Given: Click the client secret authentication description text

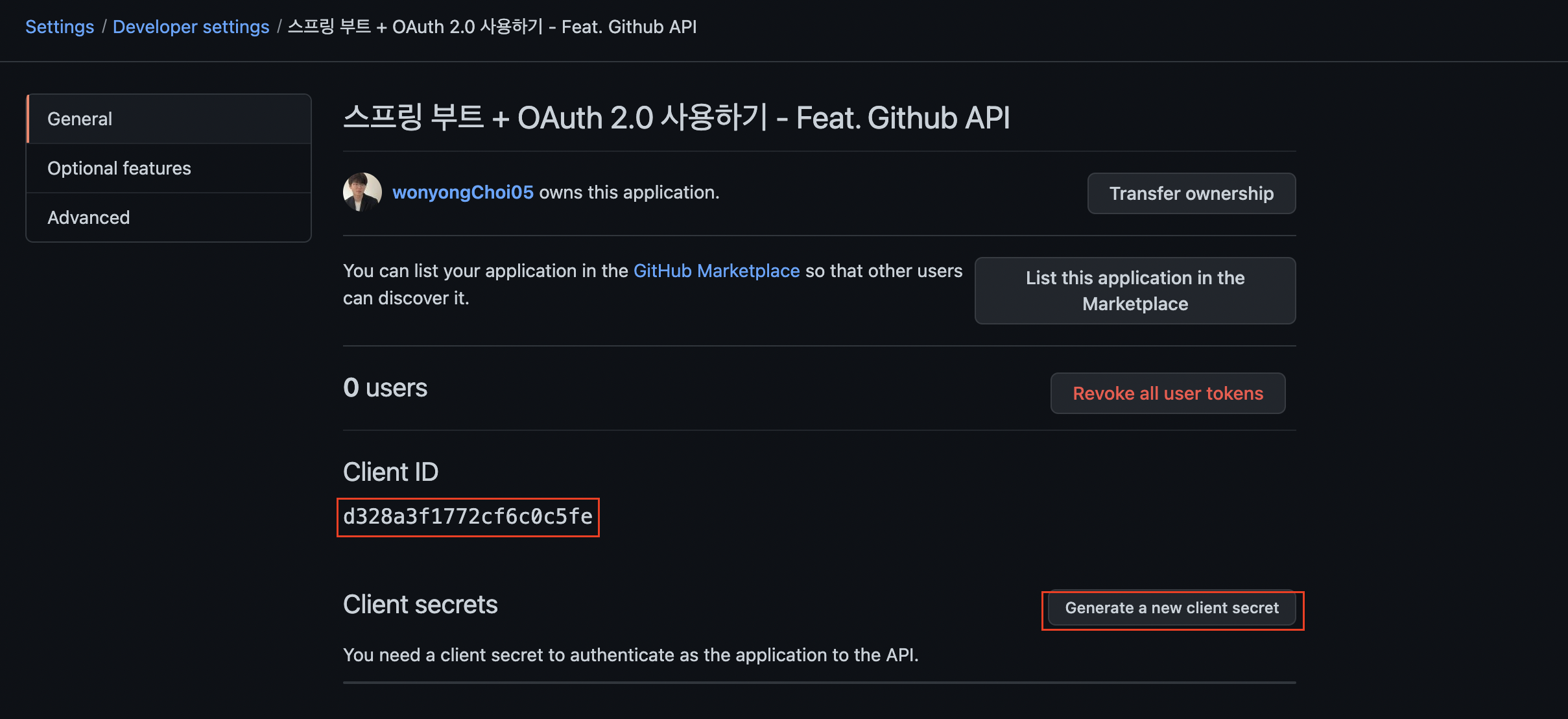Looking at the screenshot, I should click(630, 655).
